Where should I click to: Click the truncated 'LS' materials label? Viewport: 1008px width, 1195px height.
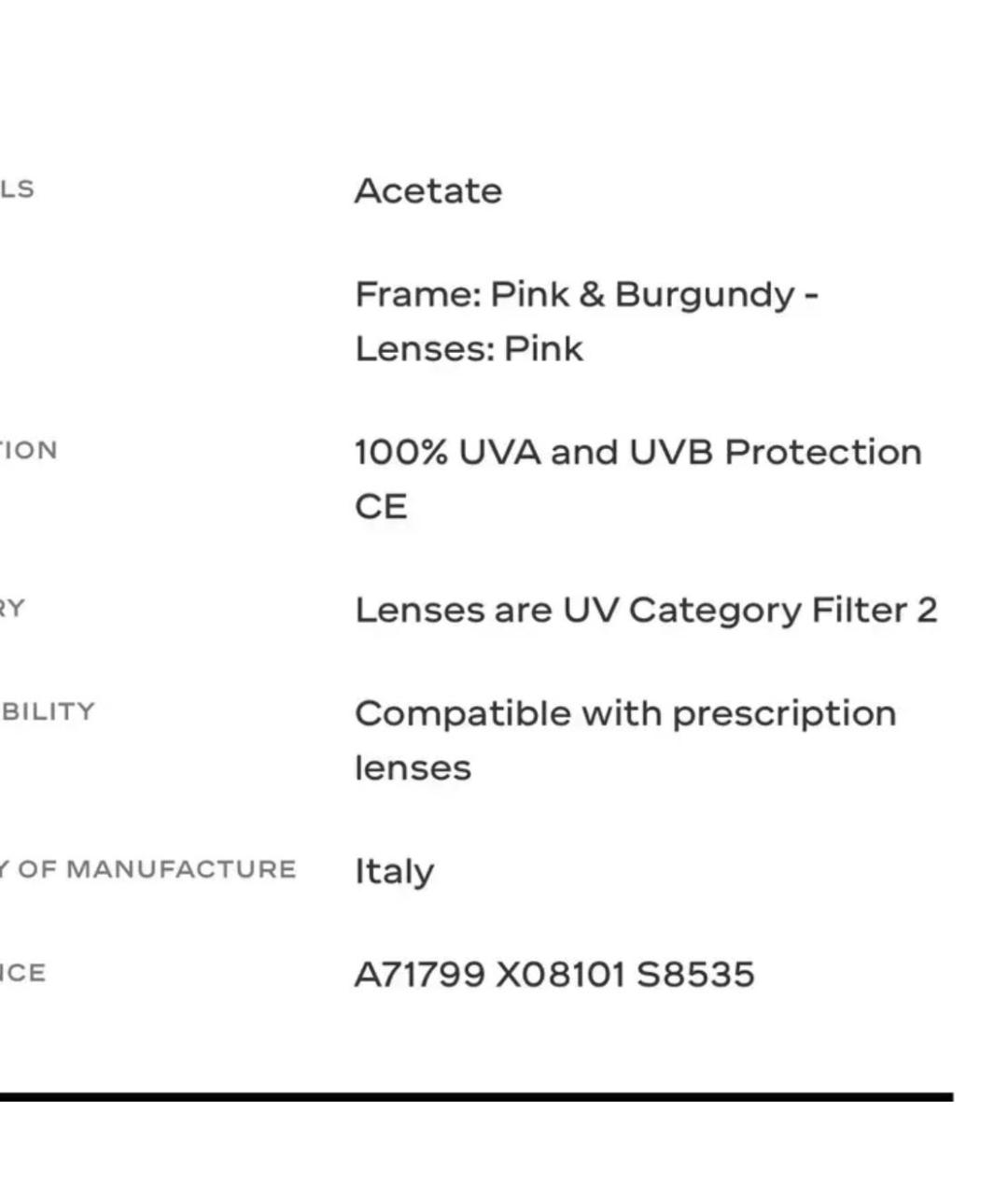[17, 189]
